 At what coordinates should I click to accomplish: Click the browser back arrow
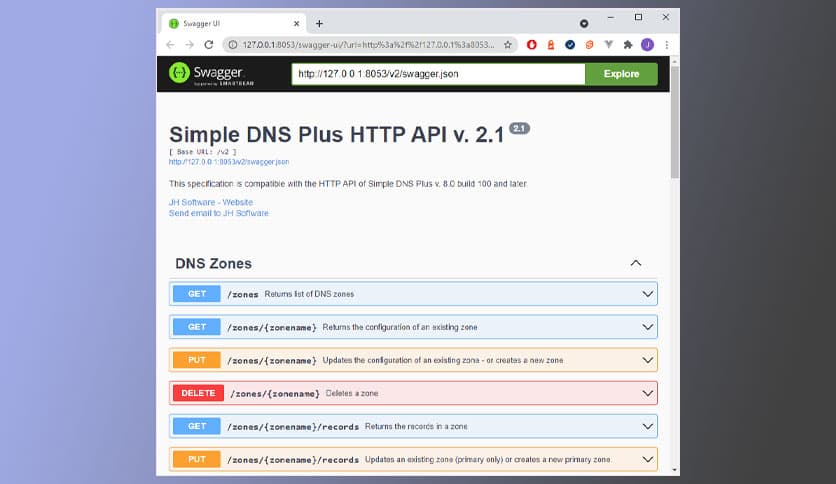[x=170, y=45]
